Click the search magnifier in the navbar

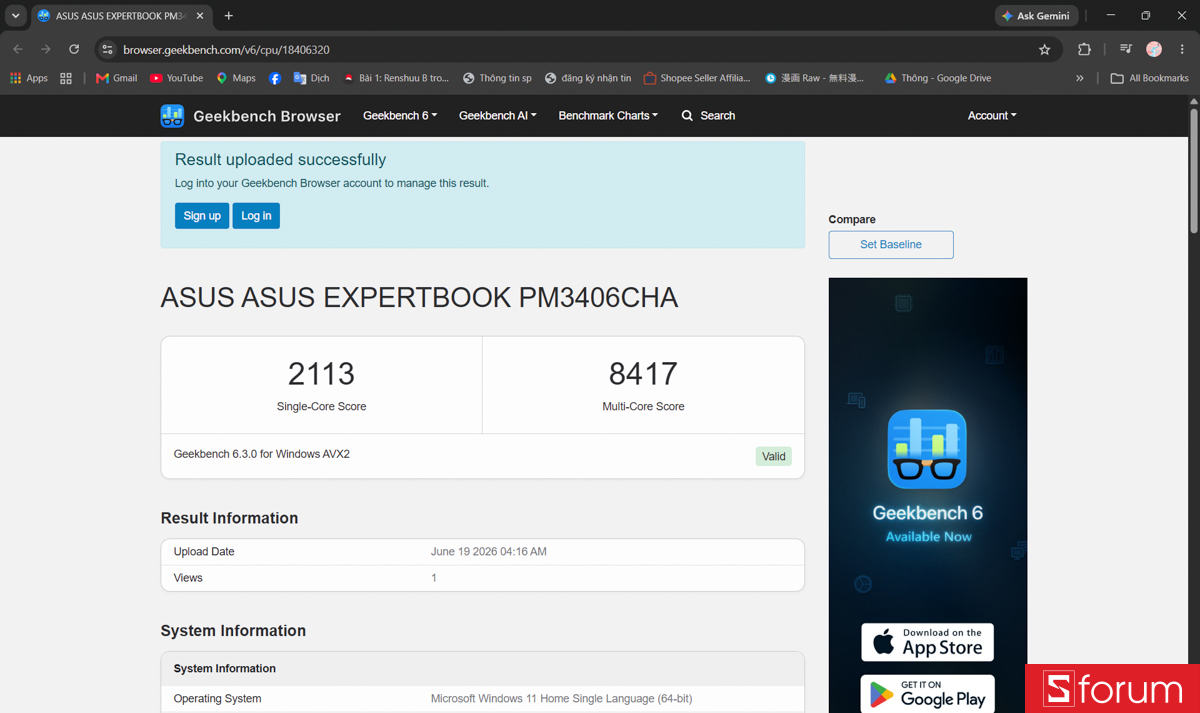click(687, 116)
